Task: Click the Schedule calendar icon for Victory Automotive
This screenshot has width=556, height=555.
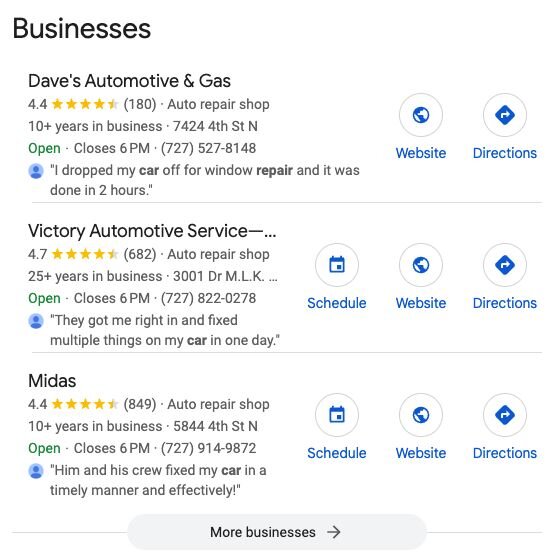Action: pyautogui.click(x=337, y=265)
